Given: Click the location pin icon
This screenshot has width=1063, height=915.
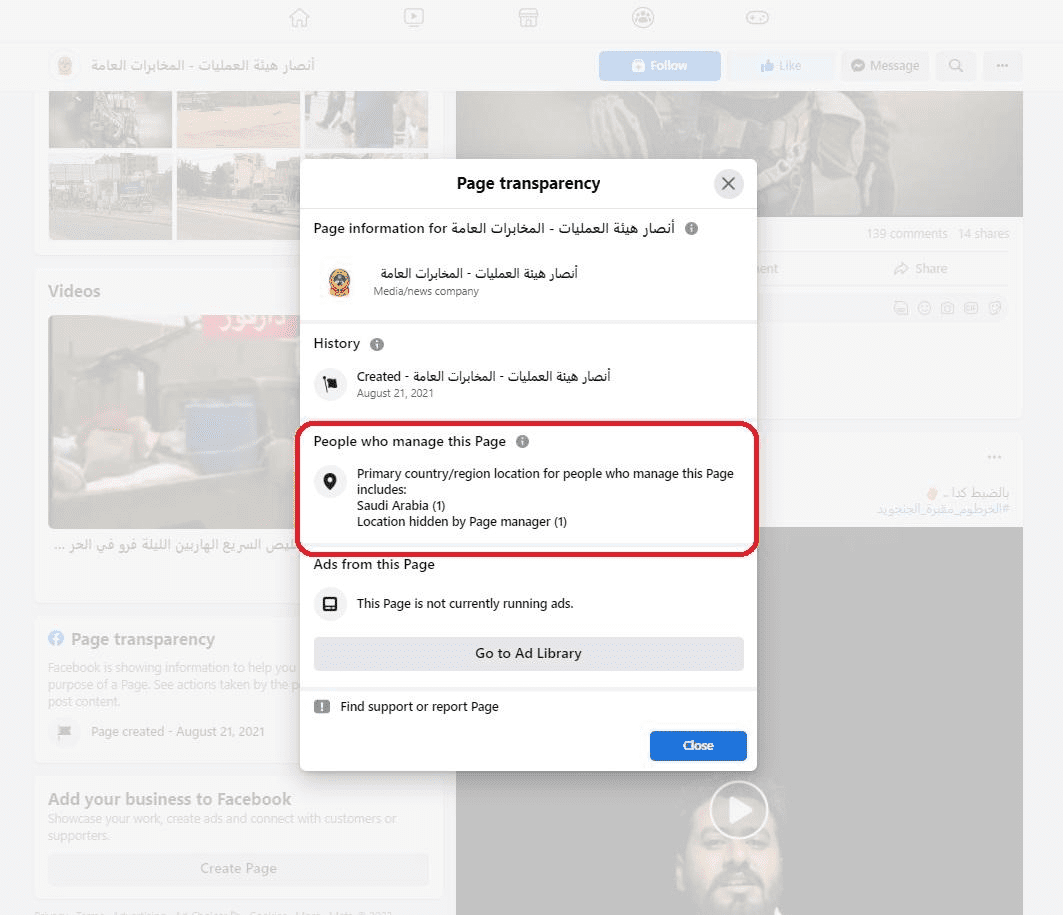Looking at the screenshot, I should point(330,481).
